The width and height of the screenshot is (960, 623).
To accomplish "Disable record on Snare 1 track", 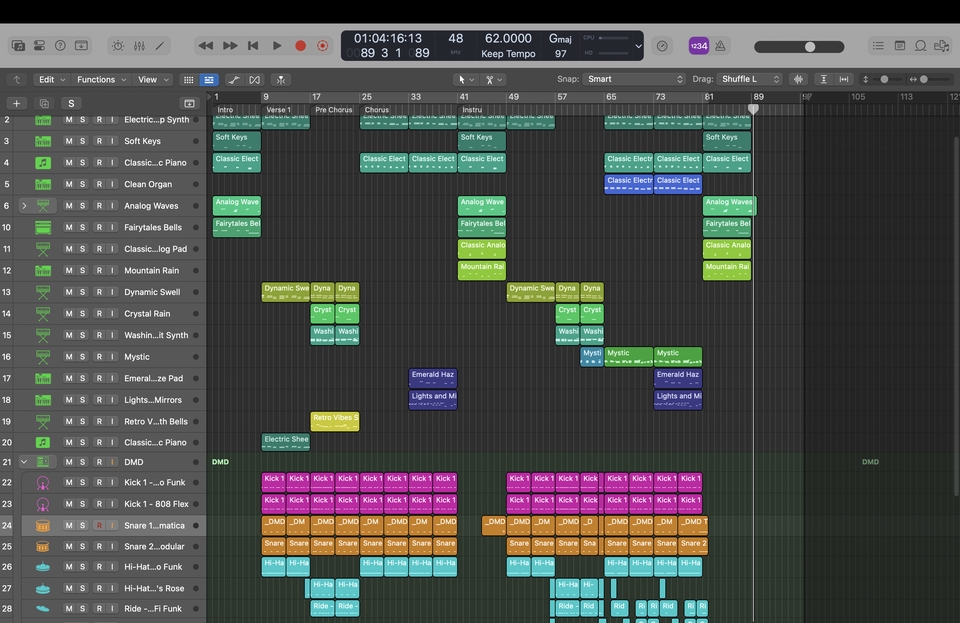I will click(x=99, y=525).
